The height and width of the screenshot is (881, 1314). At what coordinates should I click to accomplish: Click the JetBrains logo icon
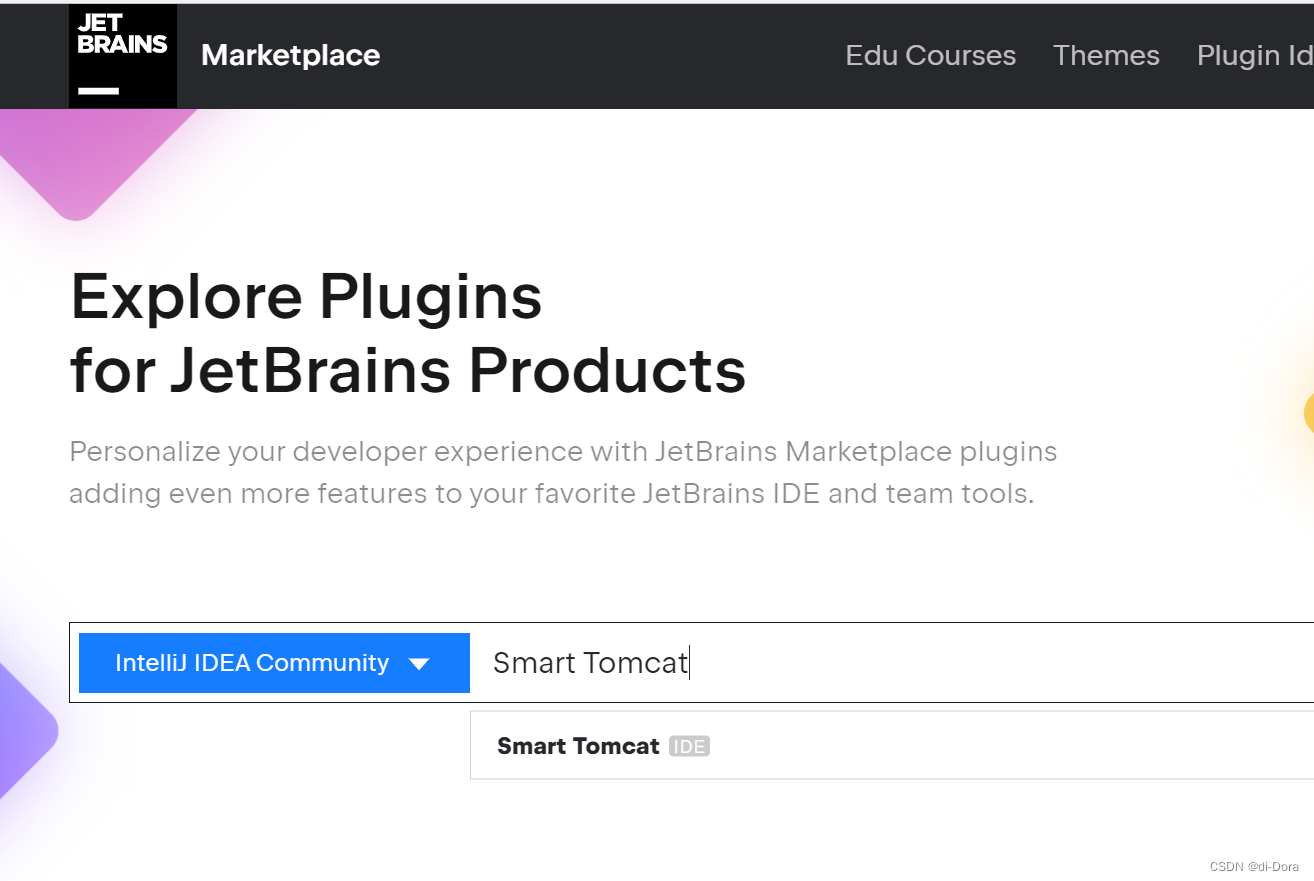(x=123, y=56)
